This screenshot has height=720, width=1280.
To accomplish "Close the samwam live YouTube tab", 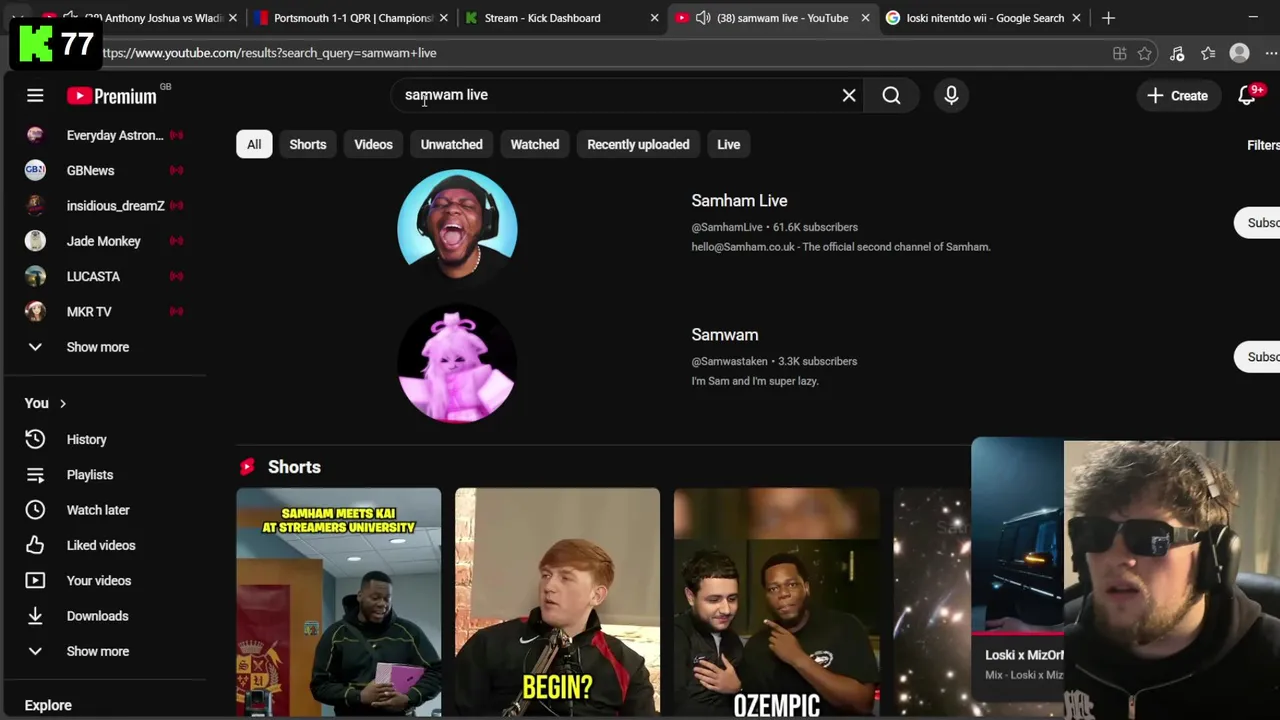I will (x=866, y=18).
